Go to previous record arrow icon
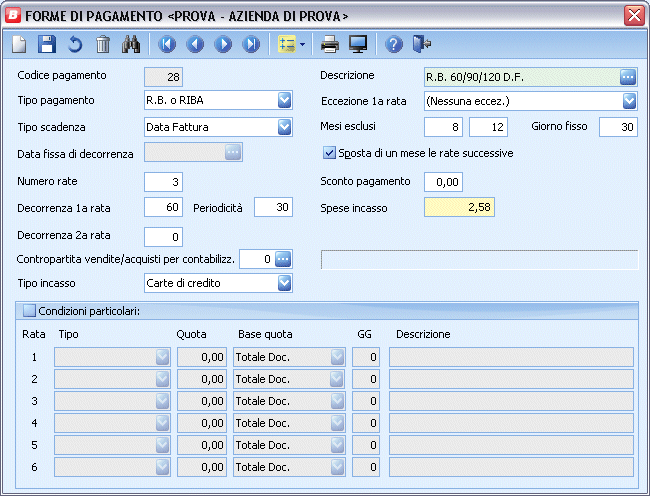Screen dimensions: 650x496 [195, 44]
